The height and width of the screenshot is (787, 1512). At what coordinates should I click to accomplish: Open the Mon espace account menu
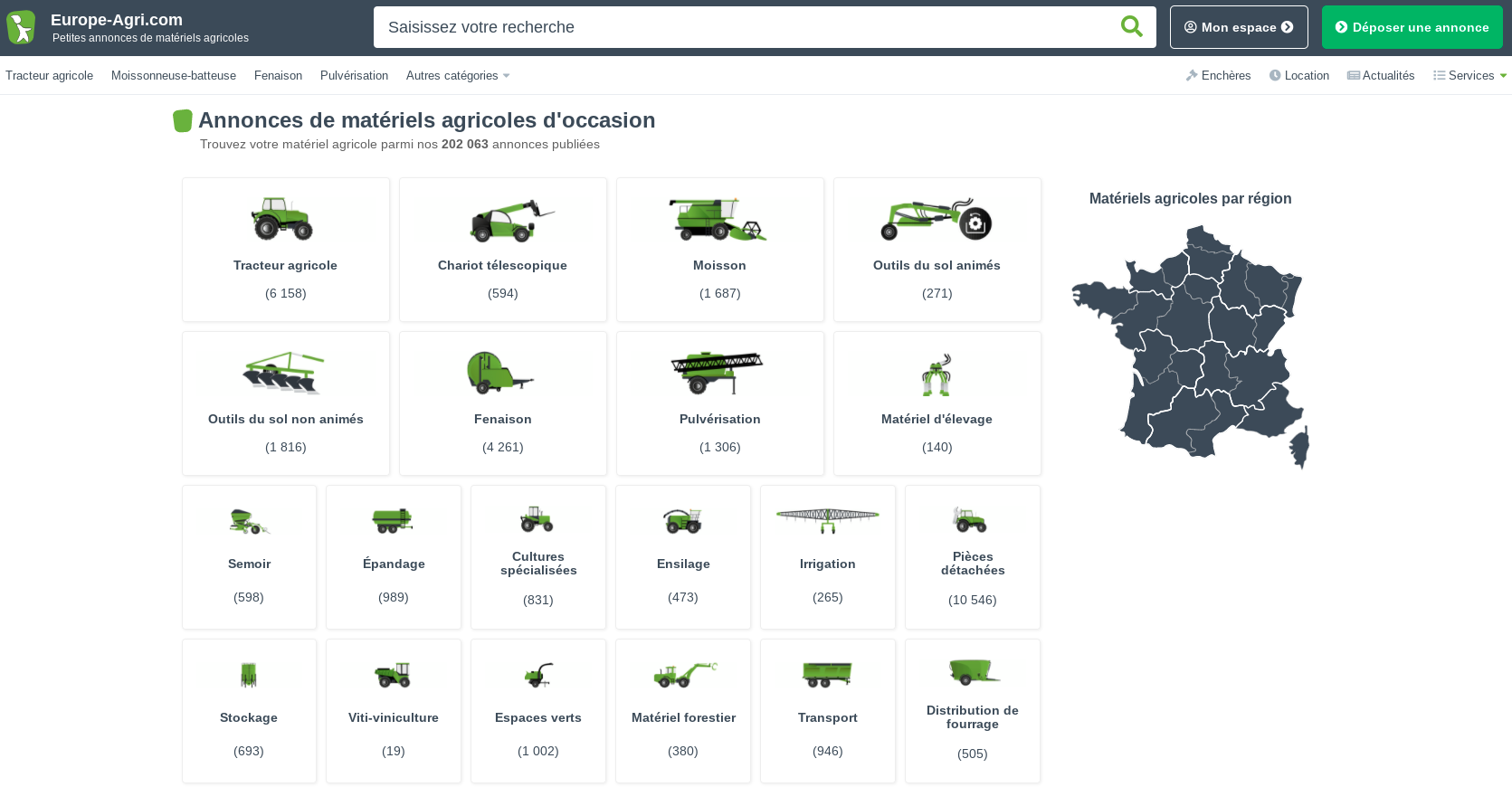pyautogui.click(x=1238, y=27)
